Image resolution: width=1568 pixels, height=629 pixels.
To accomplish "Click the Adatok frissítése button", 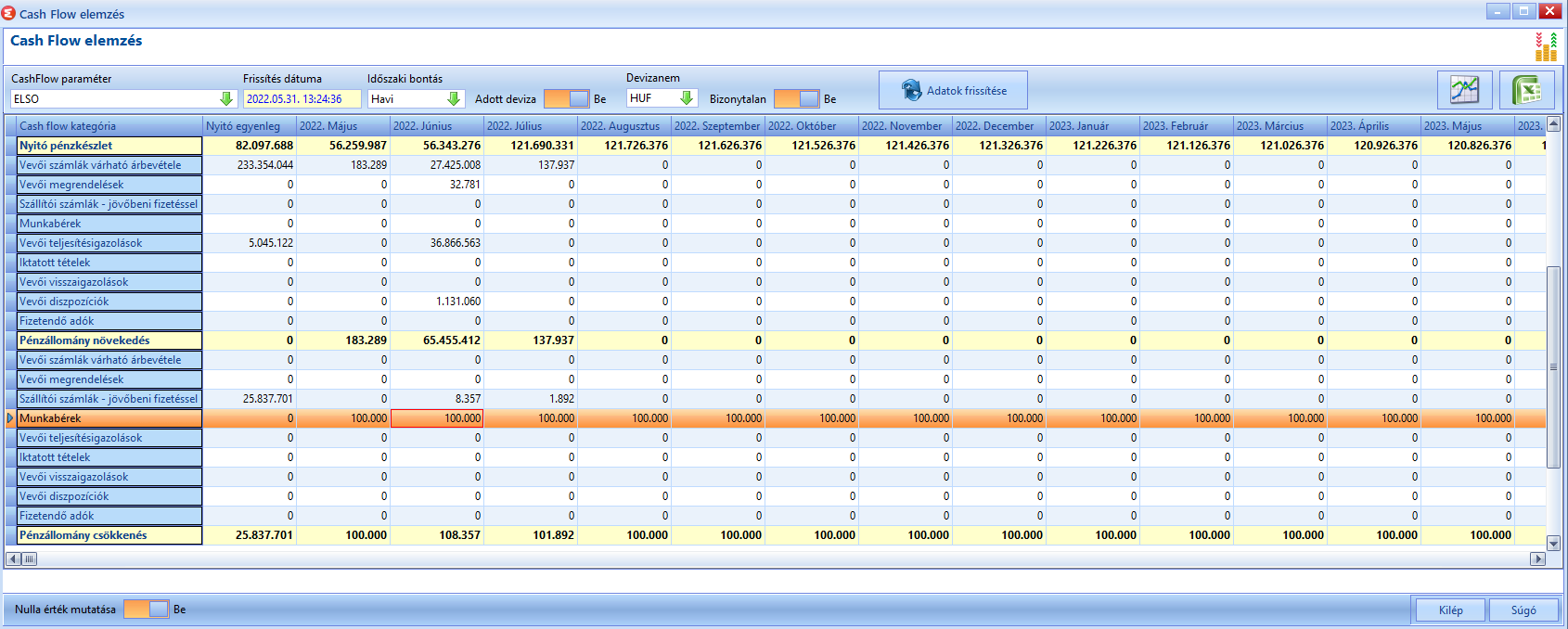I will (x=953, y=90).
